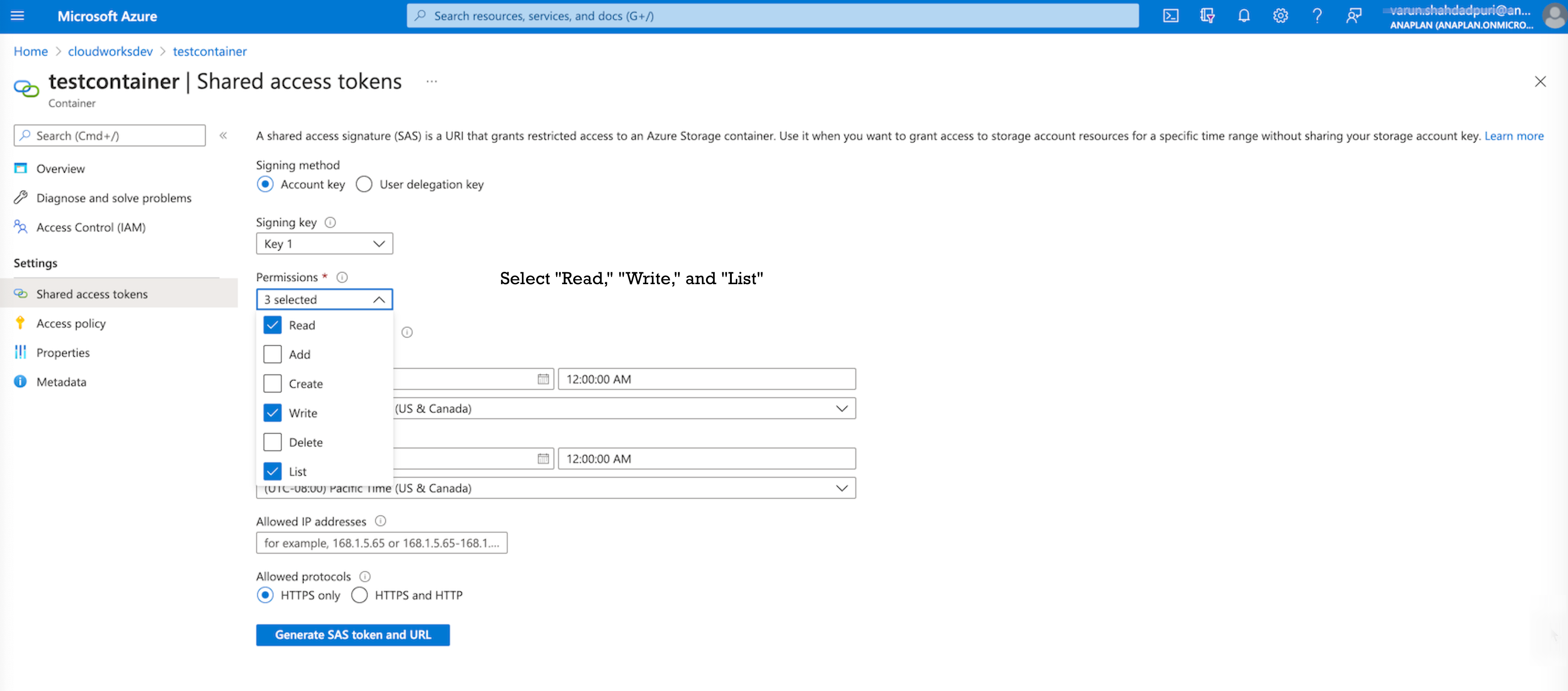Screen dimensions: 1568x691
Task: Click the Access Control IAM sidebar icon
Action: (21, 227)
